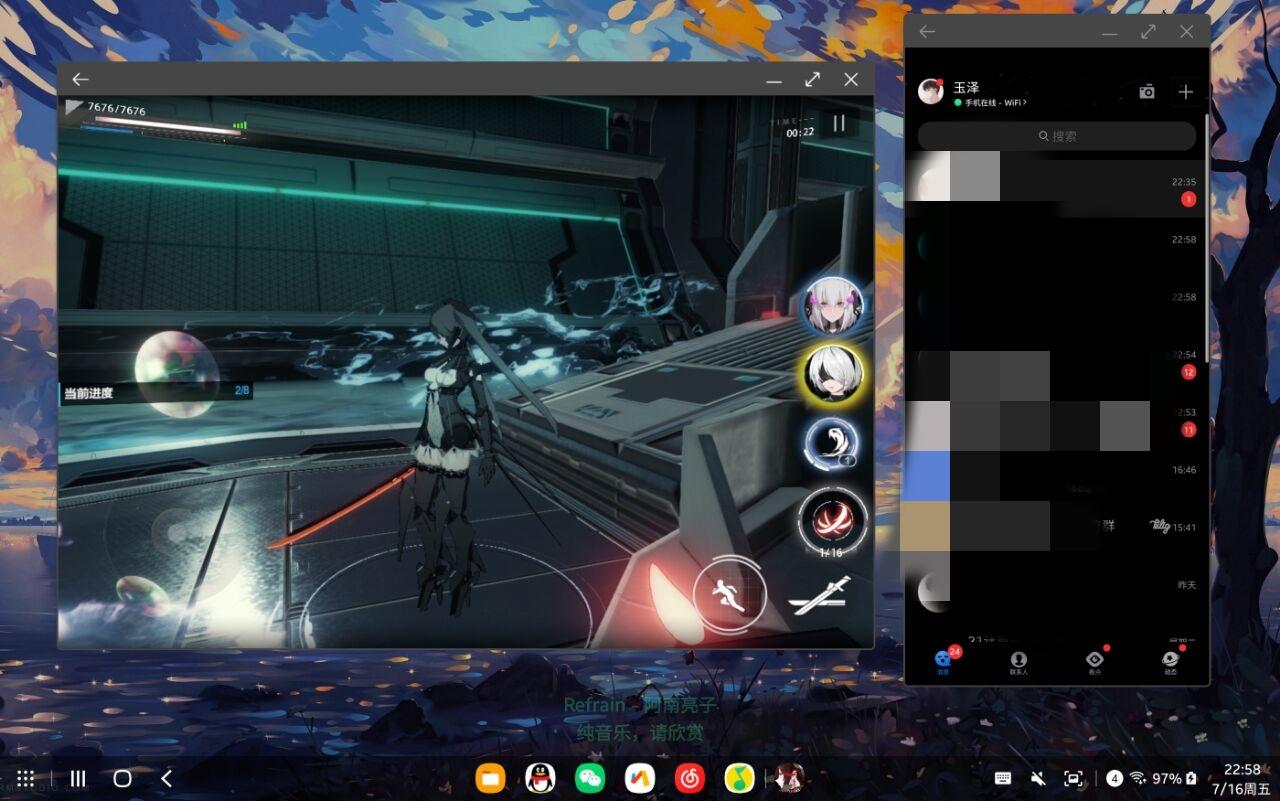Open the colorful M app in taskbar
1280x801 pixels.
(640, 778)
